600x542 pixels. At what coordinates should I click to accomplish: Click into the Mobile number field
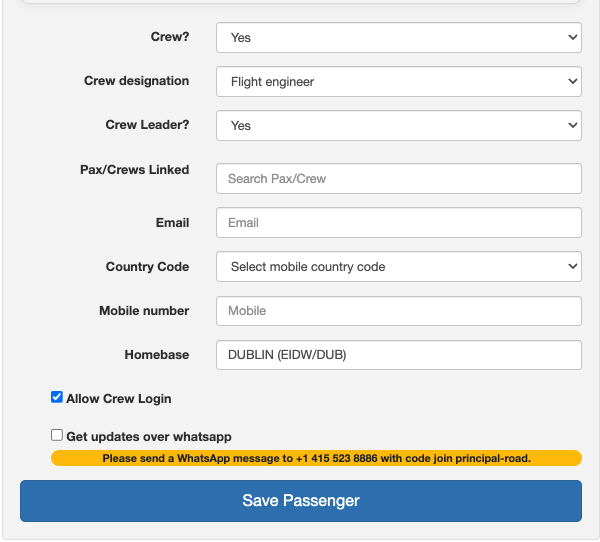coord(398,311)
